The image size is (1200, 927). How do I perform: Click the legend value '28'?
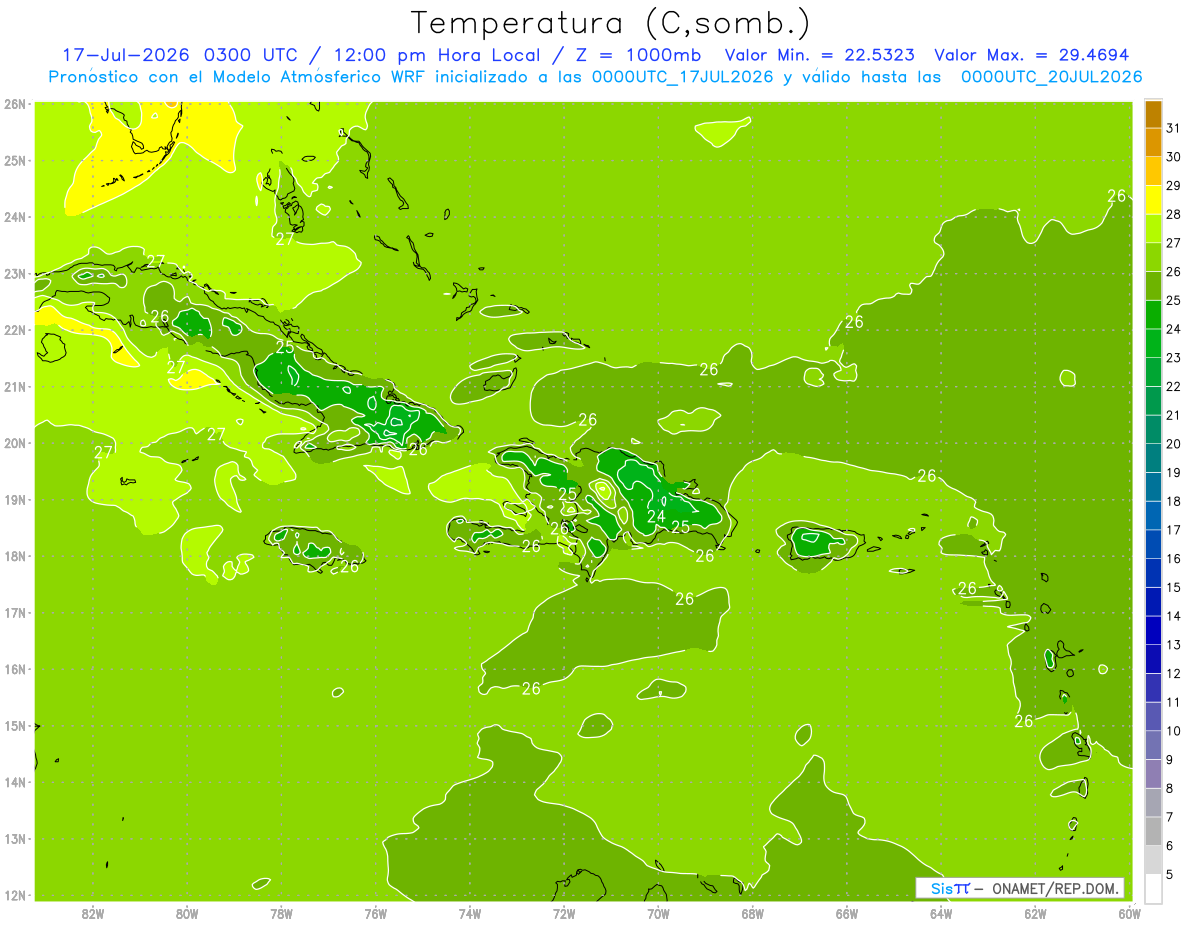click(x=1173, y=214)
